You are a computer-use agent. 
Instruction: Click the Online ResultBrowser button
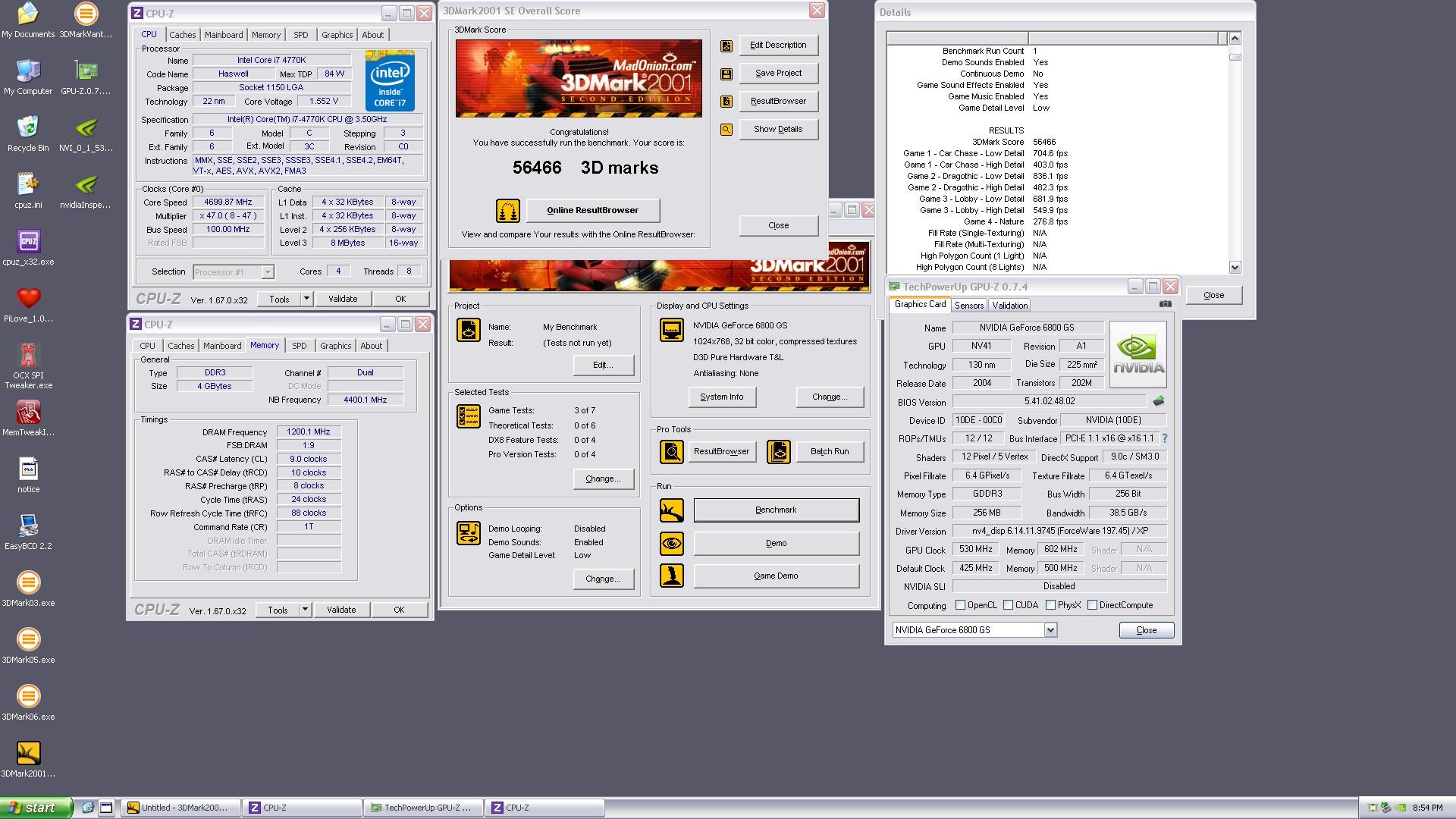[593, 211]
